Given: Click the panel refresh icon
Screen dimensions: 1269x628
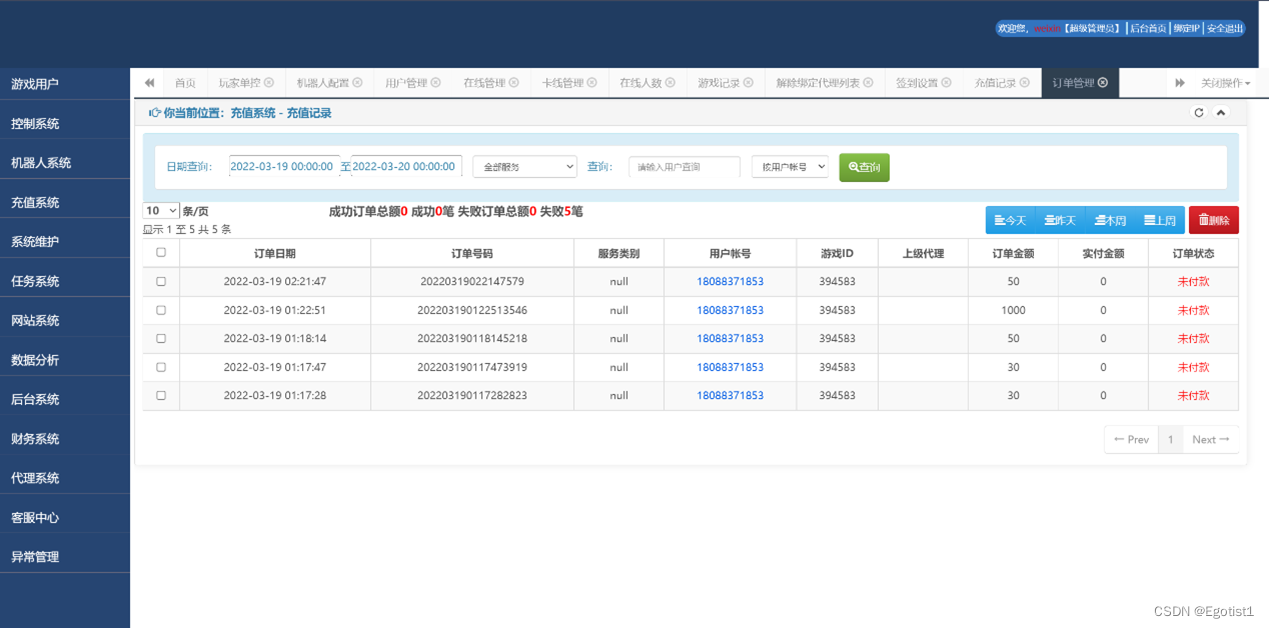Looking at the screenshot, I should (x=1199, y=113).
